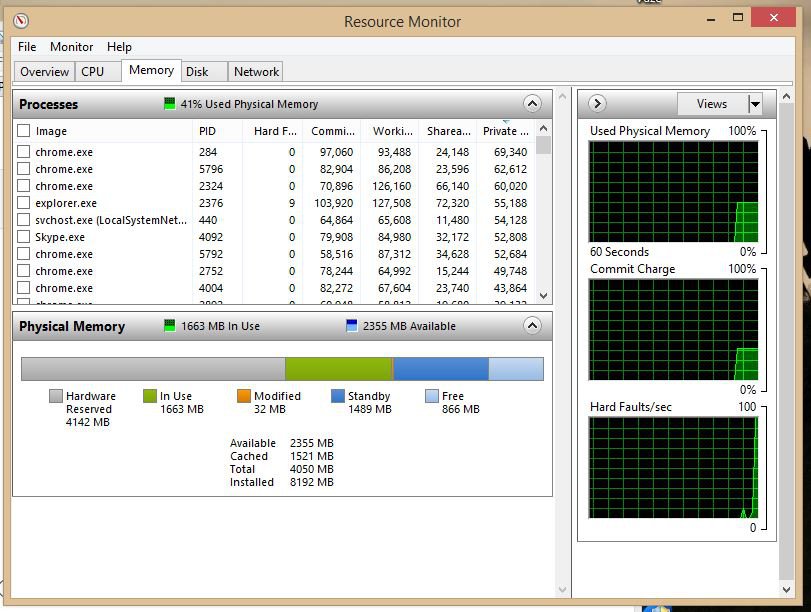The width and height of the screenshot is (811, 612).
Task: Click the In Use green legend square
Action: pos(150,396)
